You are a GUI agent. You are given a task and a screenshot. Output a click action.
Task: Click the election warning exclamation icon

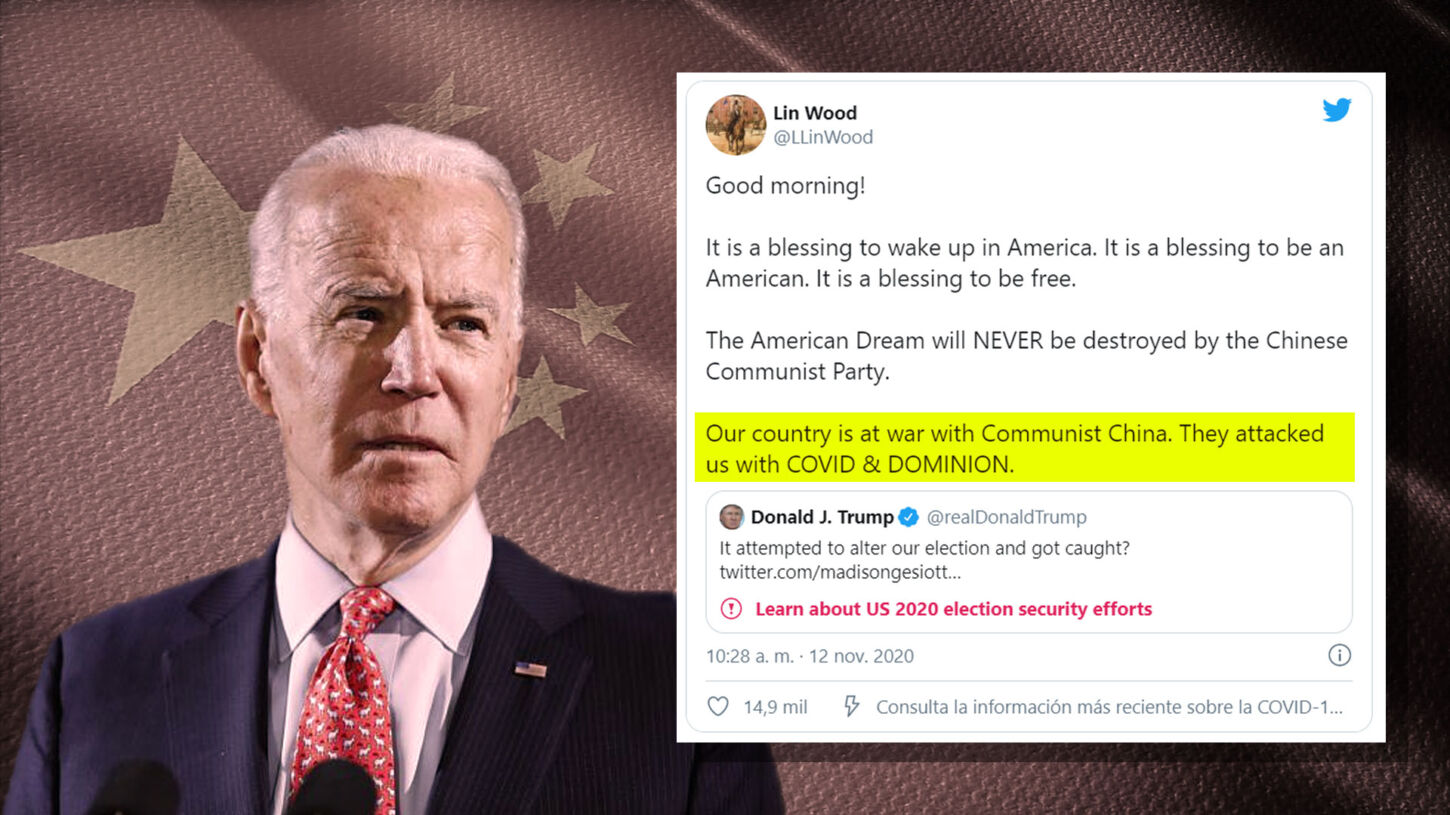tap(732, 608)
